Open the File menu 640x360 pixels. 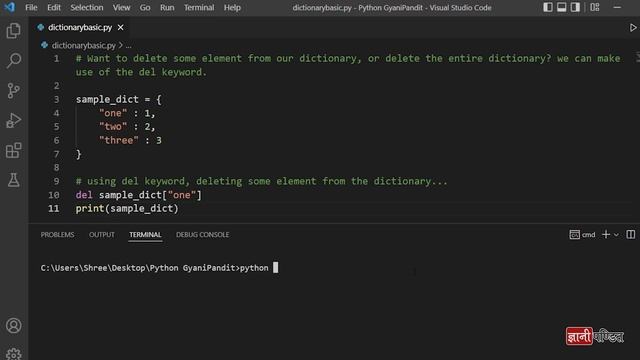pos(31,7)
